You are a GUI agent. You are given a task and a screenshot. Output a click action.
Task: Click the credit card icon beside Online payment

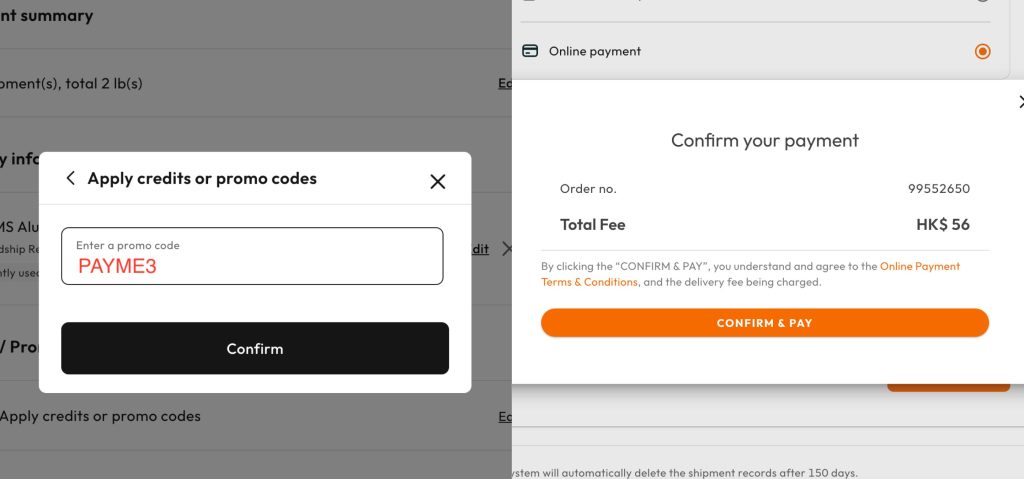tap(530, 51)
